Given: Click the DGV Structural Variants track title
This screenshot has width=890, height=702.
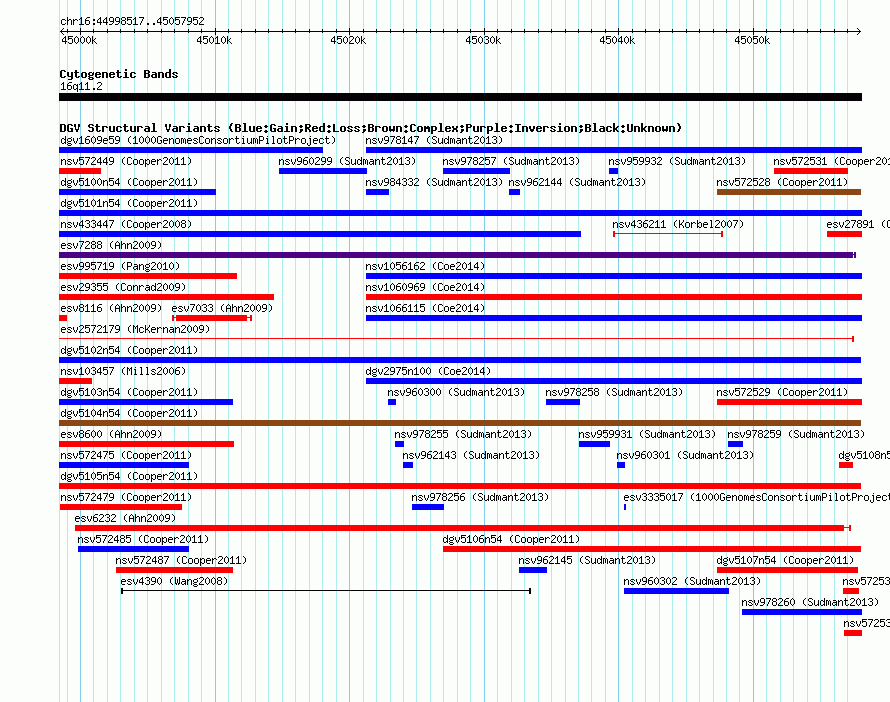Looking at the screenshot, I should (x=371, y=128).
